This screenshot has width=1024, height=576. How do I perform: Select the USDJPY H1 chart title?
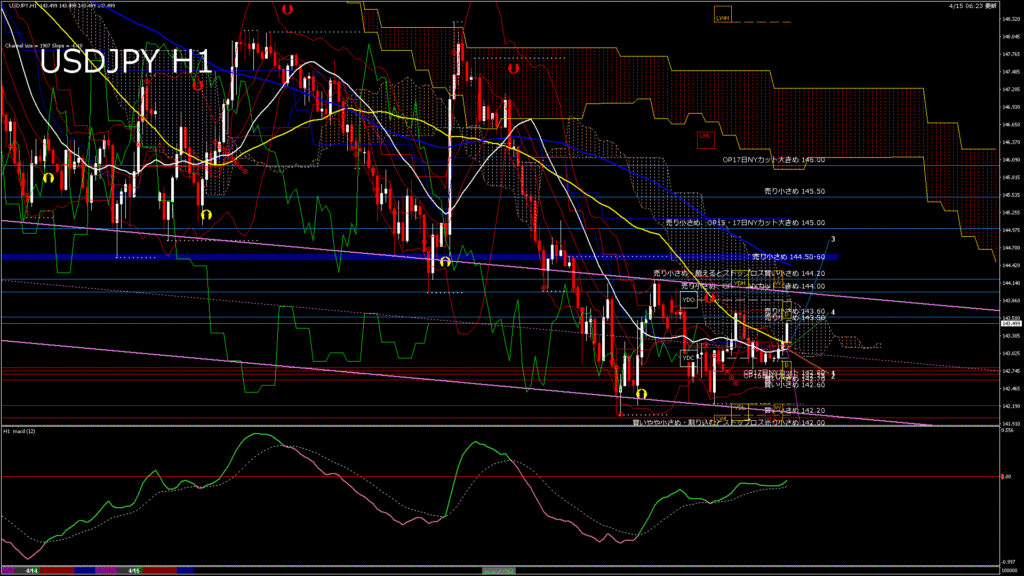click(x=125, y=62)
